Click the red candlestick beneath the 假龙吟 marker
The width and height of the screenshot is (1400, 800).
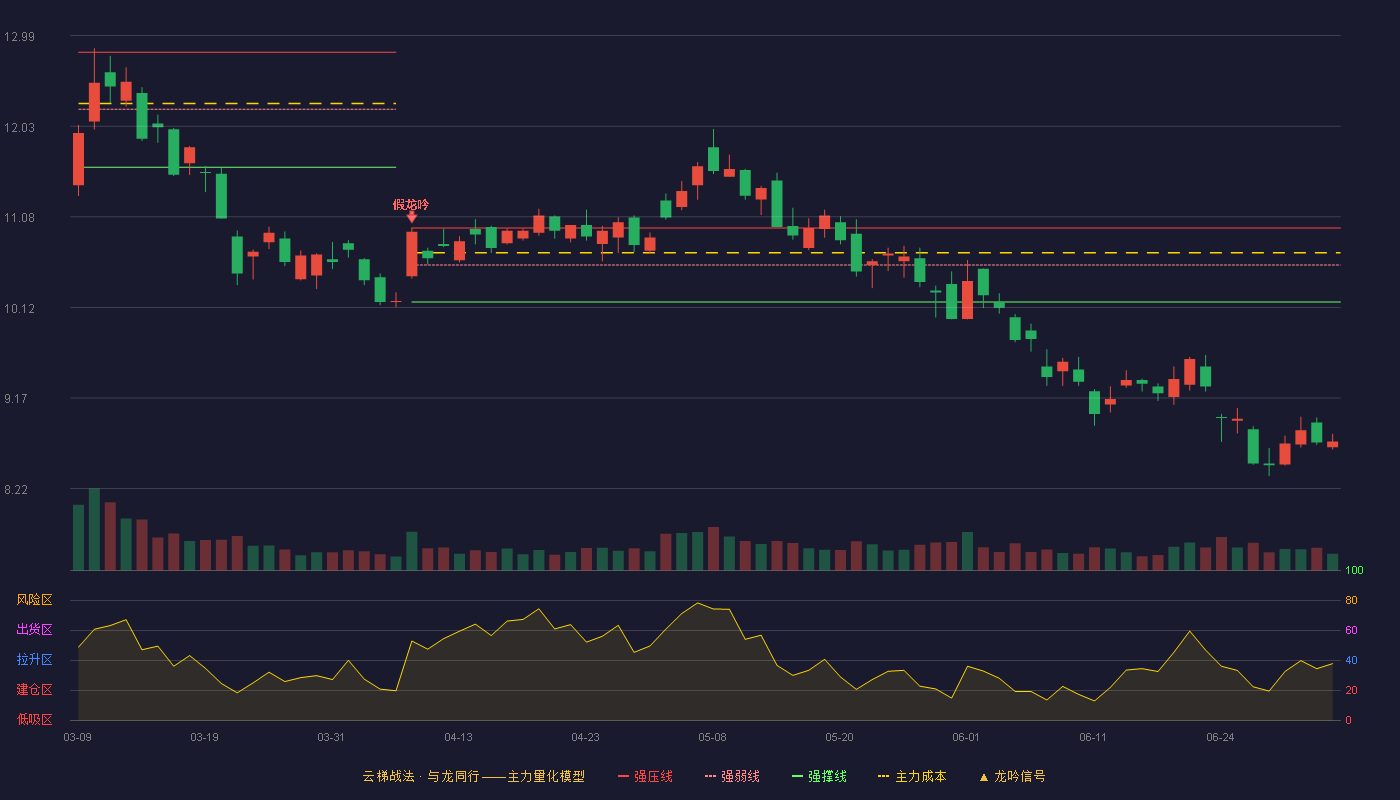point(411,254)
